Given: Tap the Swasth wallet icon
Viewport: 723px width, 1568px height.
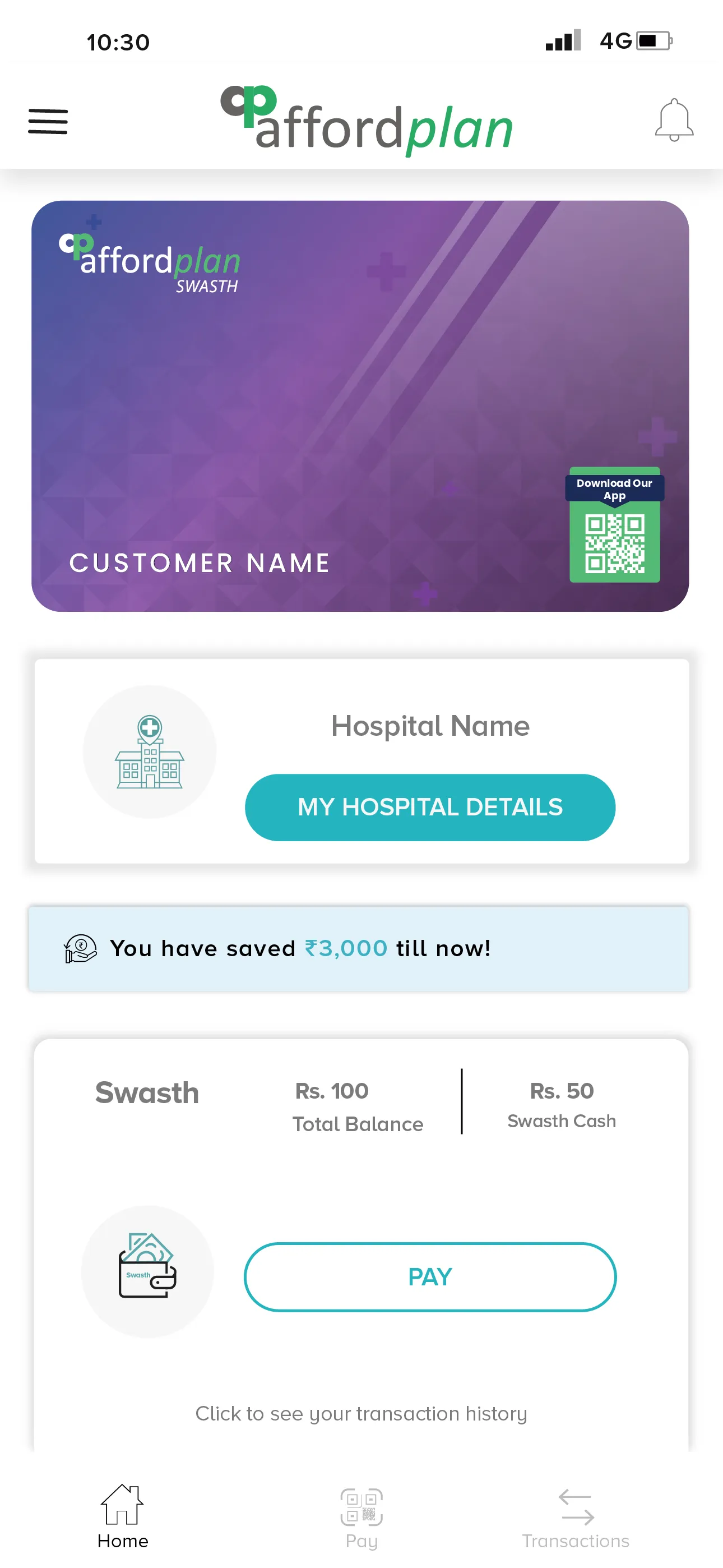Looking at the screenshot, I should click(x=147, y=1271).
